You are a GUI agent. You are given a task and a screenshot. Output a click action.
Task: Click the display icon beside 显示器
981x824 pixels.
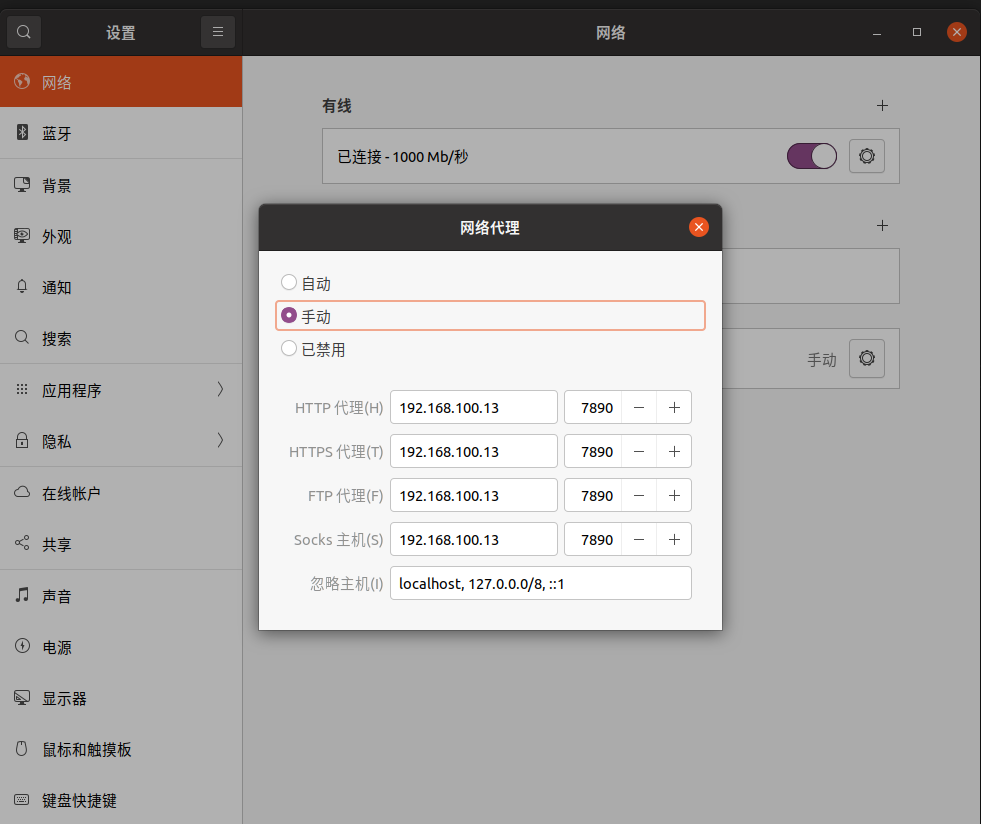point(22,698)
